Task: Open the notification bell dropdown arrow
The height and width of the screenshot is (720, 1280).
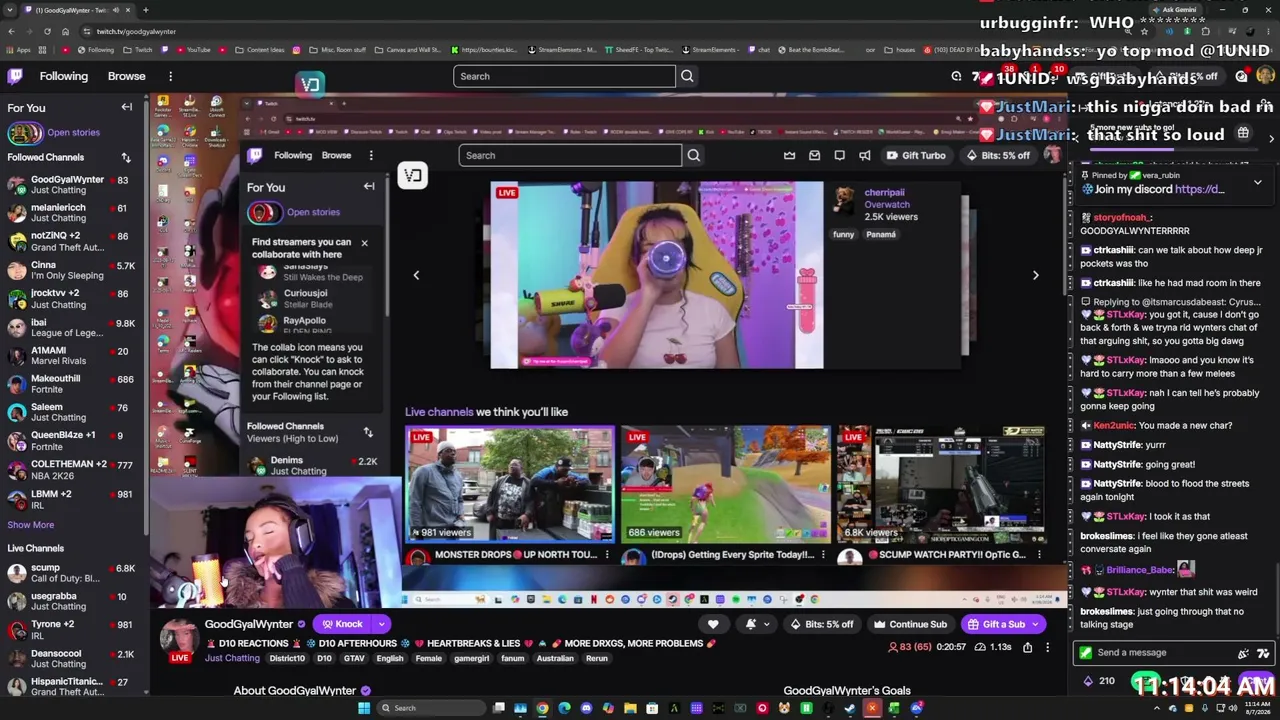Action: pyautogui.click(x=766, y=624)
